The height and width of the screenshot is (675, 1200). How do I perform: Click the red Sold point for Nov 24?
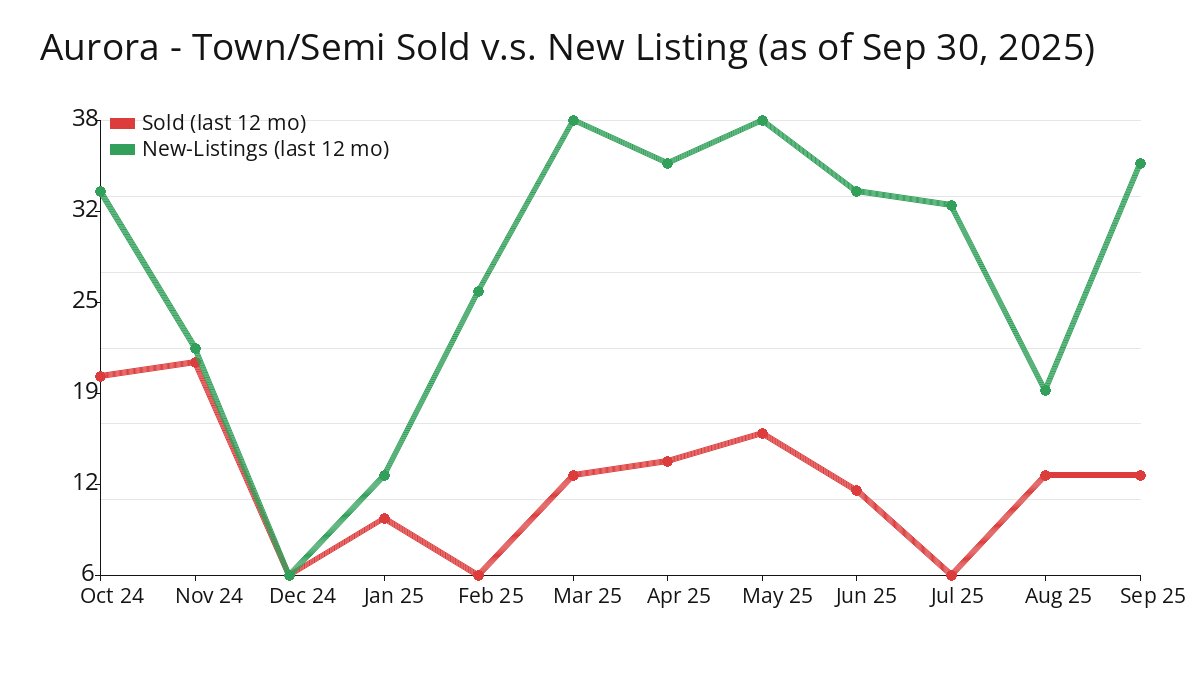pos(195,362)
